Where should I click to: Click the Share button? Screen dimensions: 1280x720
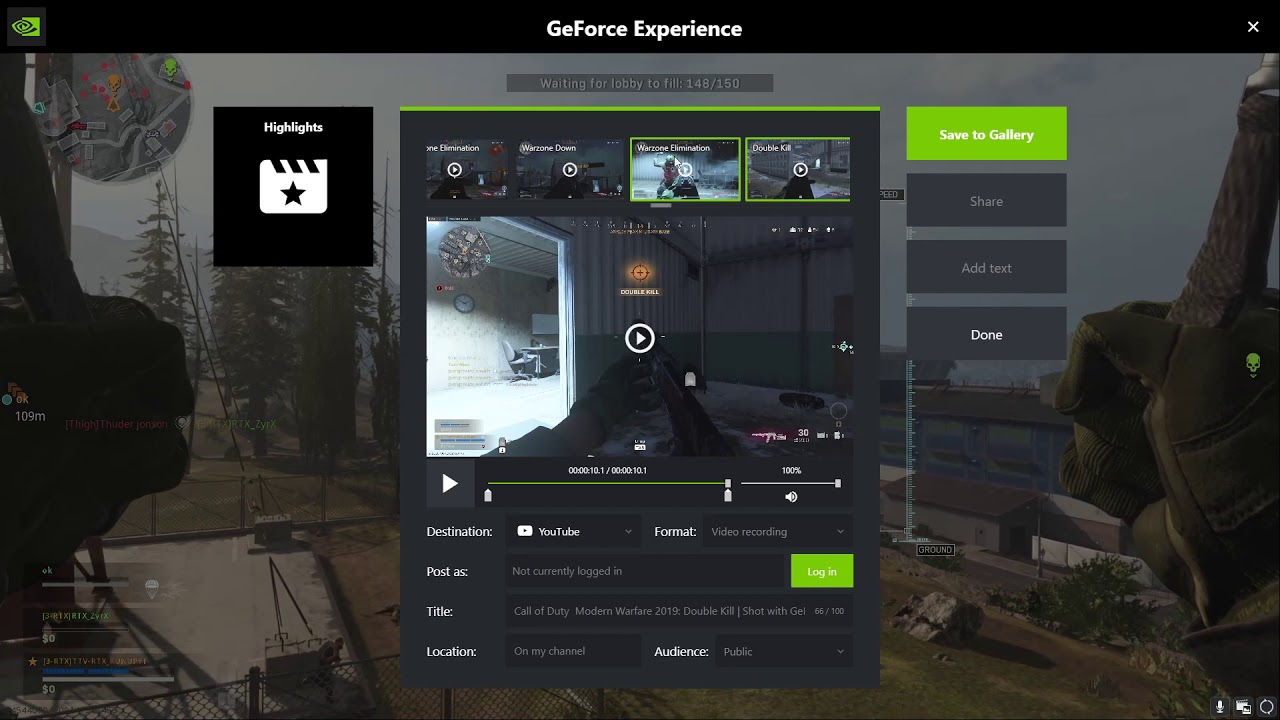pyautogui.click(x=986, y=201)
